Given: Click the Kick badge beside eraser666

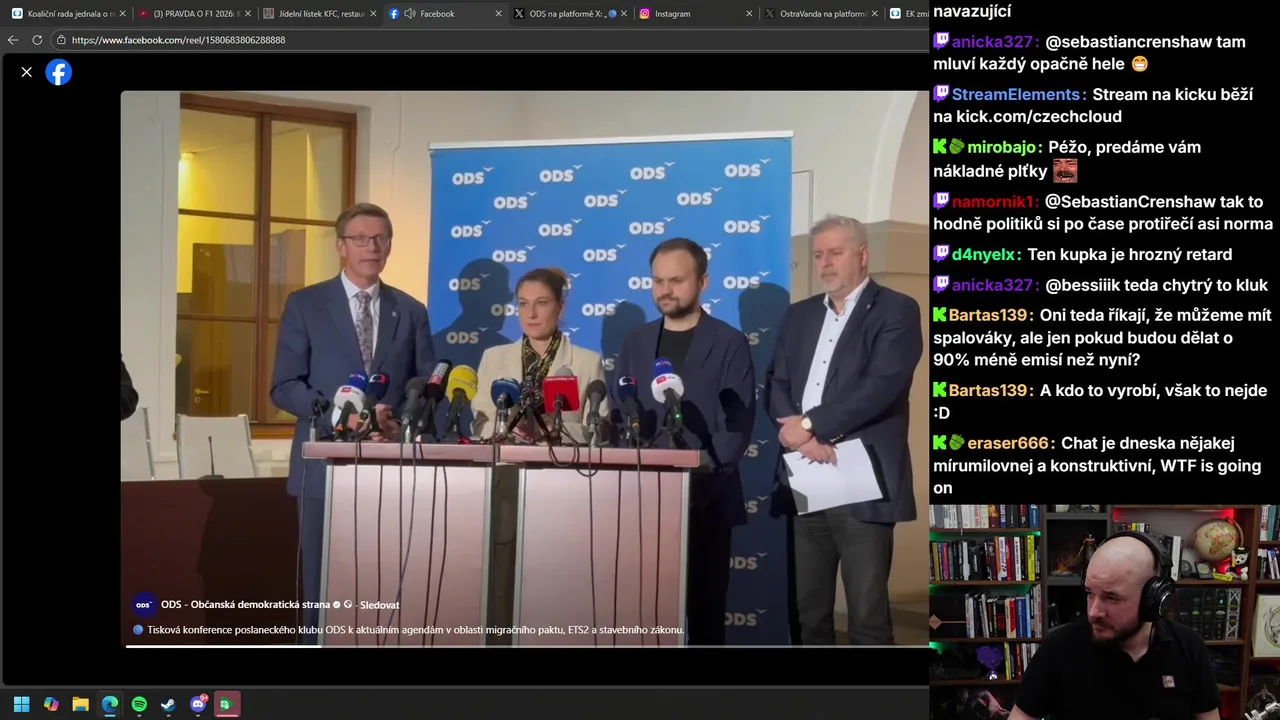Looking at the screenshot, I should coord(940,442).
